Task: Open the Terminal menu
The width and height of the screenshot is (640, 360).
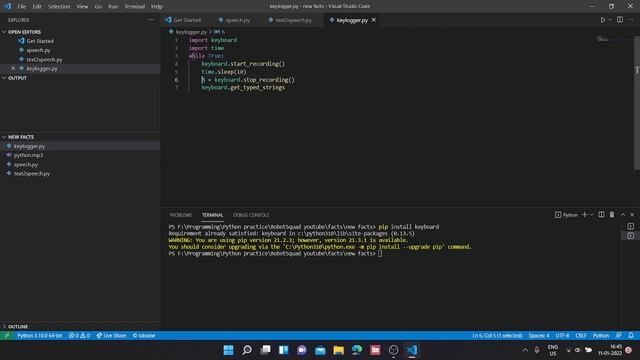Action: (135, 7)
